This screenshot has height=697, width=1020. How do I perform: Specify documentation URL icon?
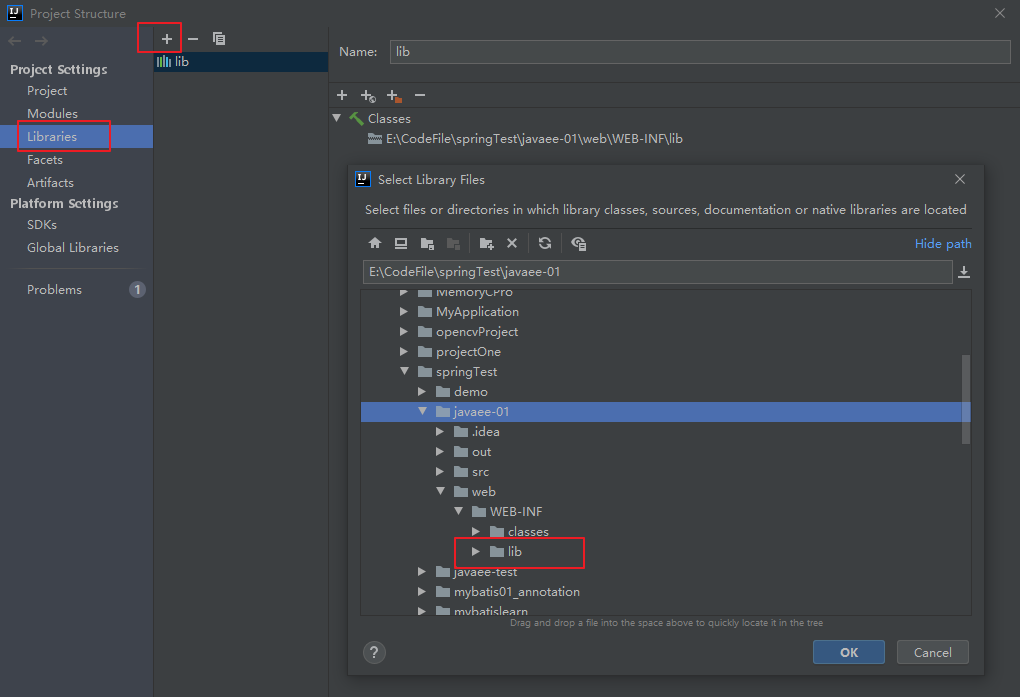(368, 96)
